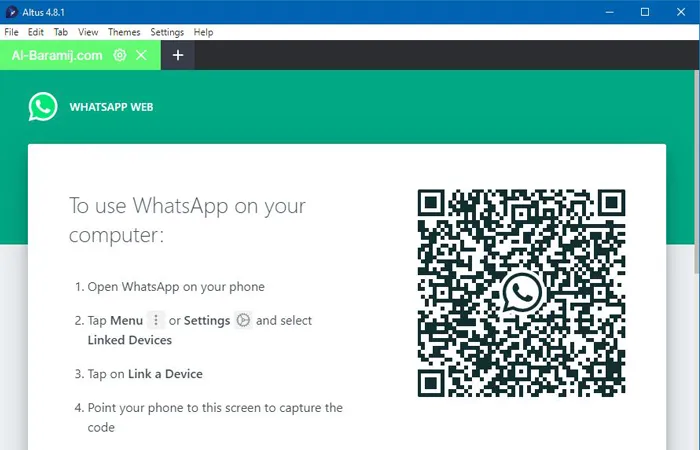The image size is (700, 450).
Task: Open the Settings menu
Action: point(167,32)
